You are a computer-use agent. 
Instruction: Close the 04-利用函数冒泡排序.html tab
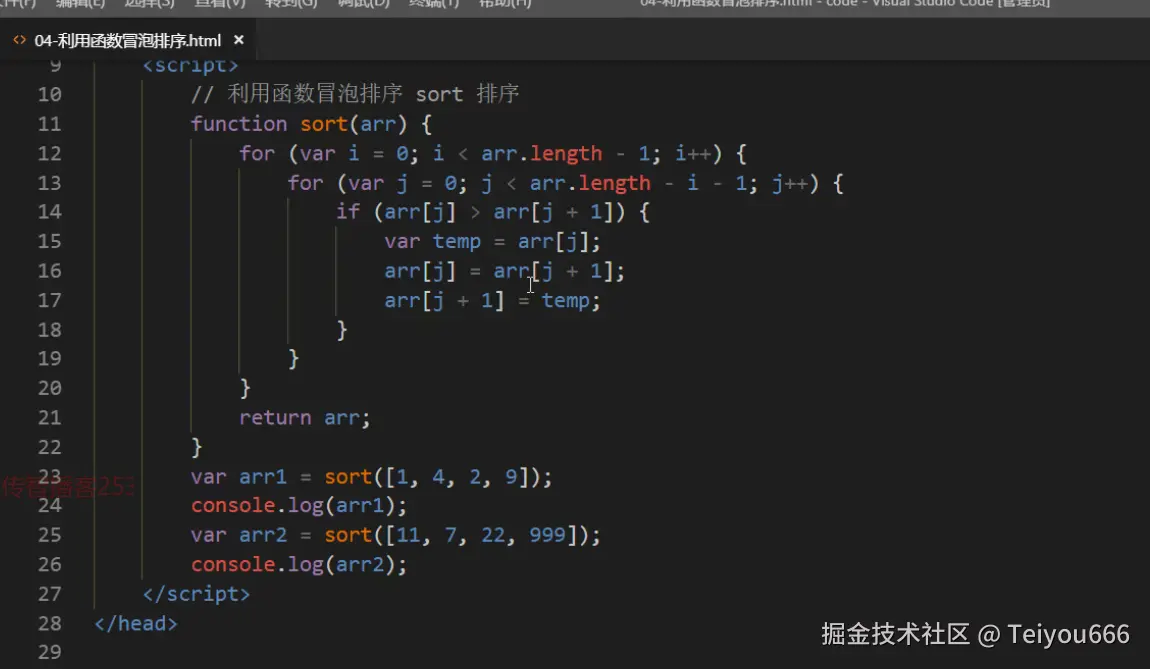pos(238,40)
